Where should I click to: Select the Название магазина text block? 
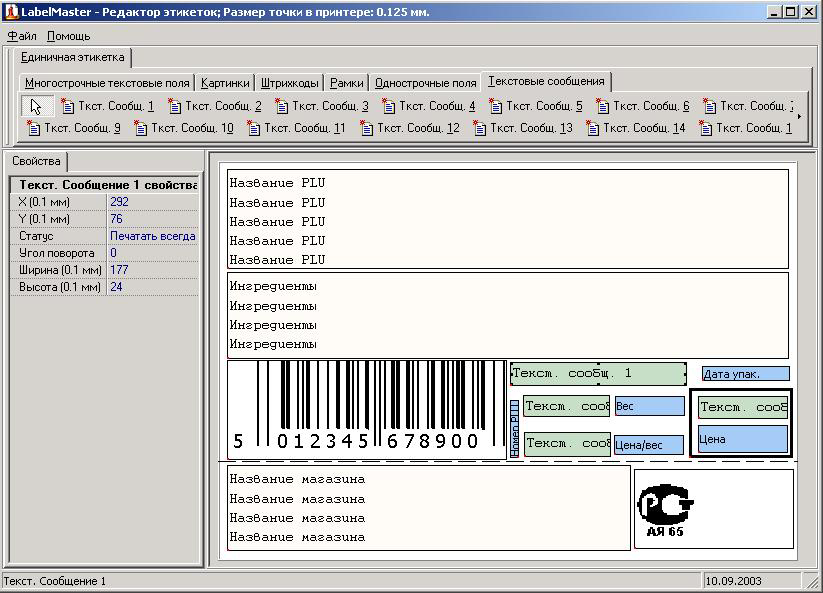428,508
